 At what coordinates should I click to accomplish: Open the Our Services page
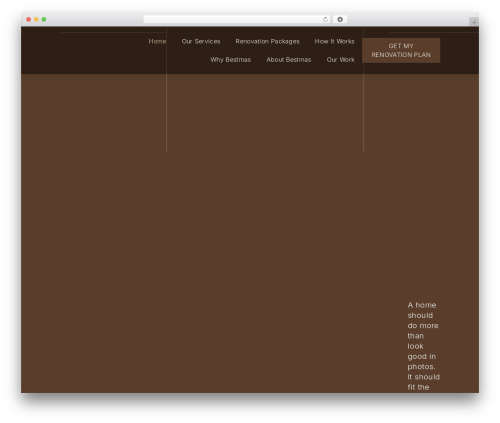point(201,41)
